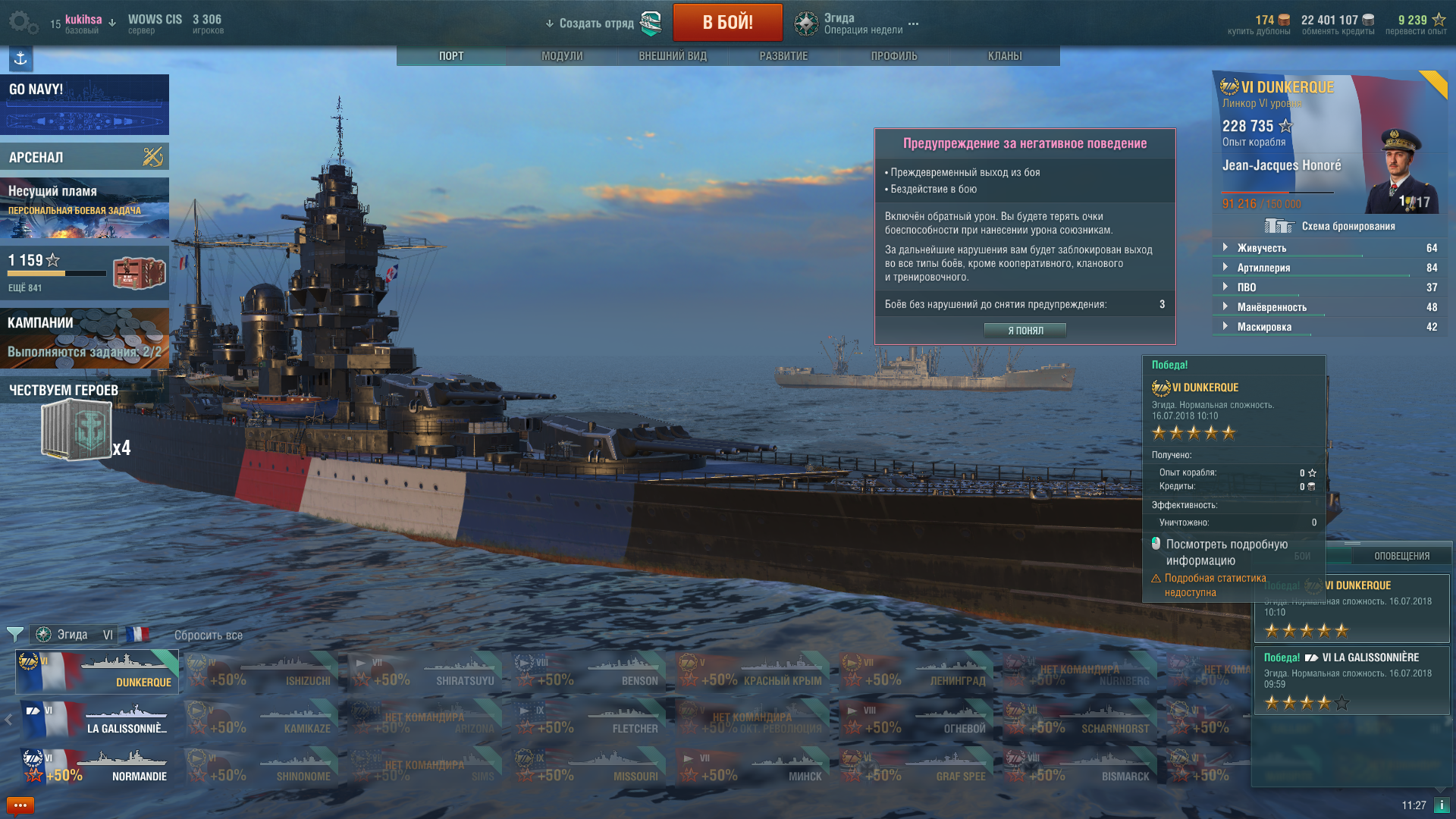Open the armor scheme (Схема бронирования) icon
This screenshot has height=819, width=1456.
[1279, 226]
